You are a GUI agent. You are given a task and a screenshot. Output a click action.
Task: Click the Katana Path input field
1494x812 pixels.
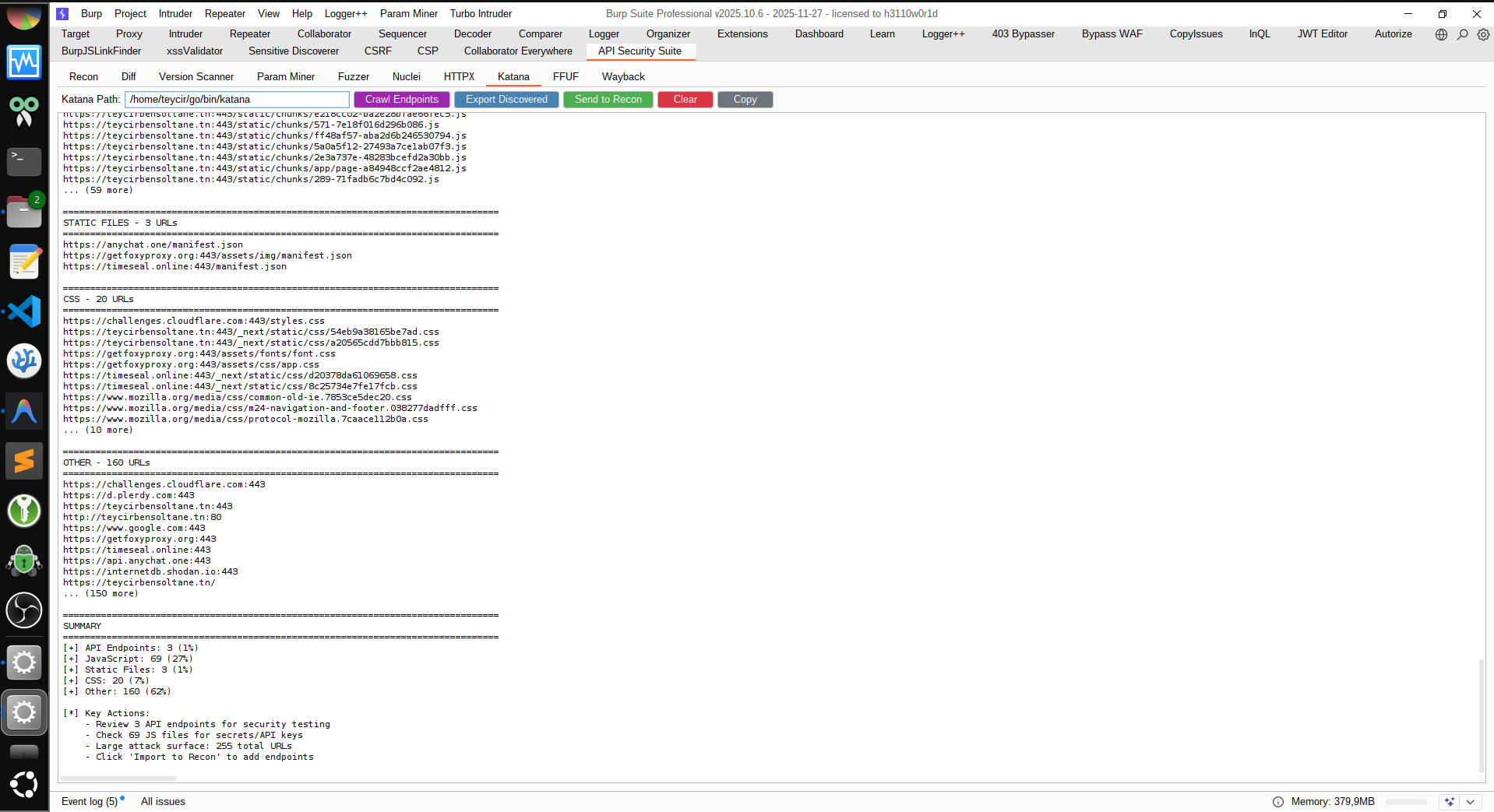pyautogui.click(x=237, y=100)
